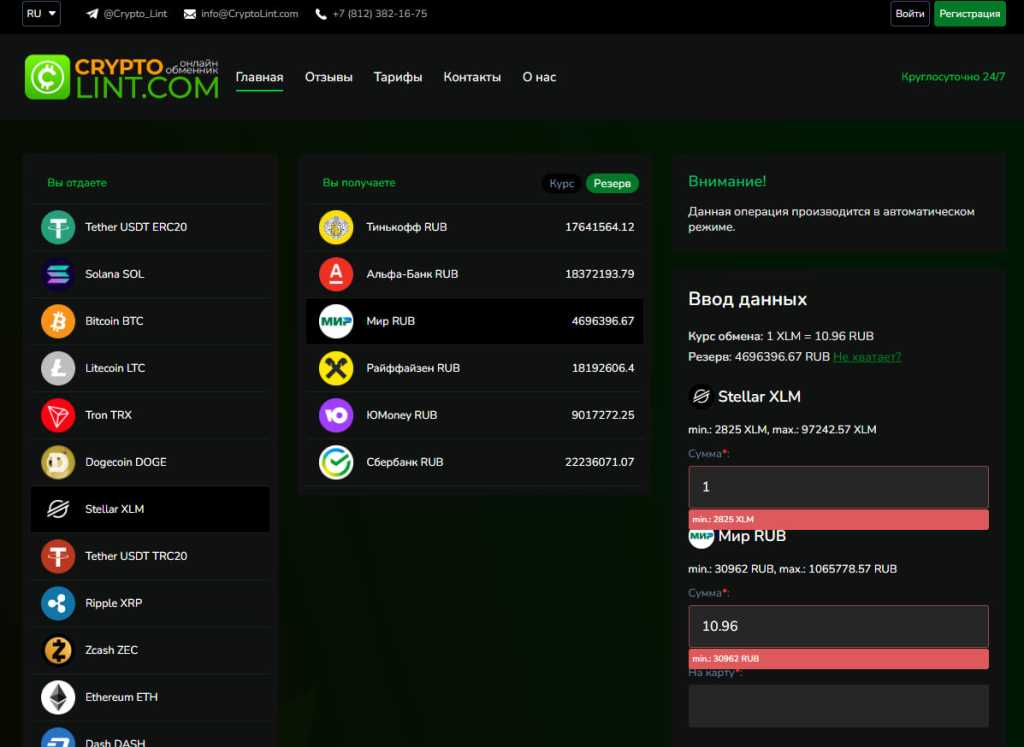Viewport: 1024px width, 747px height.
Task: Click the envelope icon by info@CryptoLint.com
Action: point(189,14)
